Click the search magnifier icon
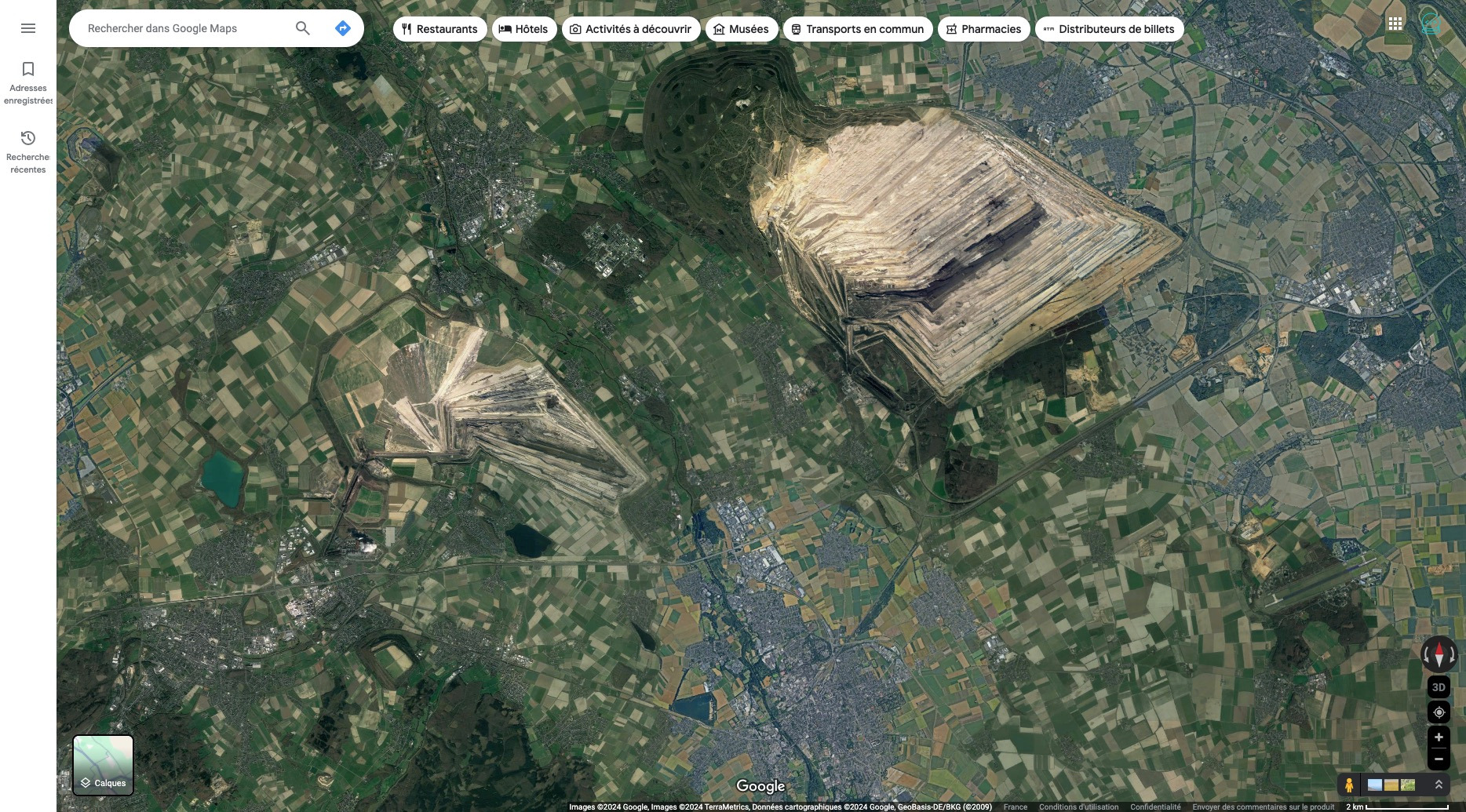This screenshot has height=812, width=1466. tap(302, 28)
